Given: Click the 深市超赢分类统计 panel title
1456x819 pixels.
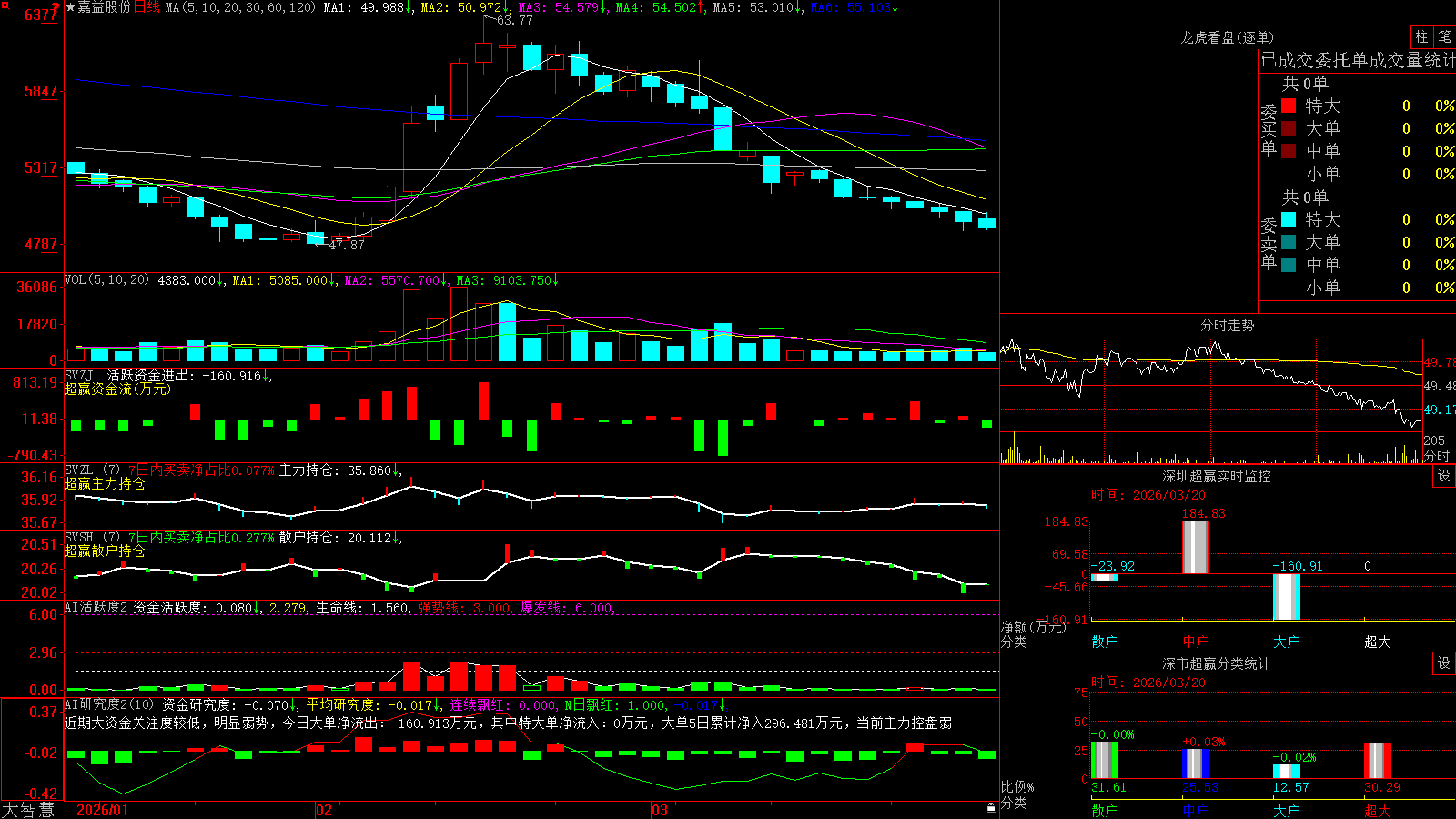Looking at the screenshot, I should (1216, 663).
